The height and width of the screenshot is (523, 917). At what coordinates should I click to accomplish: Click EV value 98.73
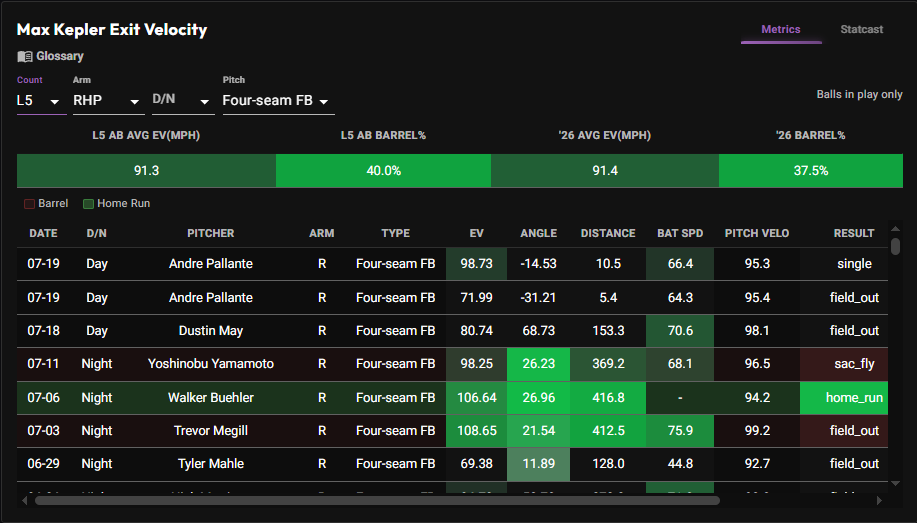477,264
